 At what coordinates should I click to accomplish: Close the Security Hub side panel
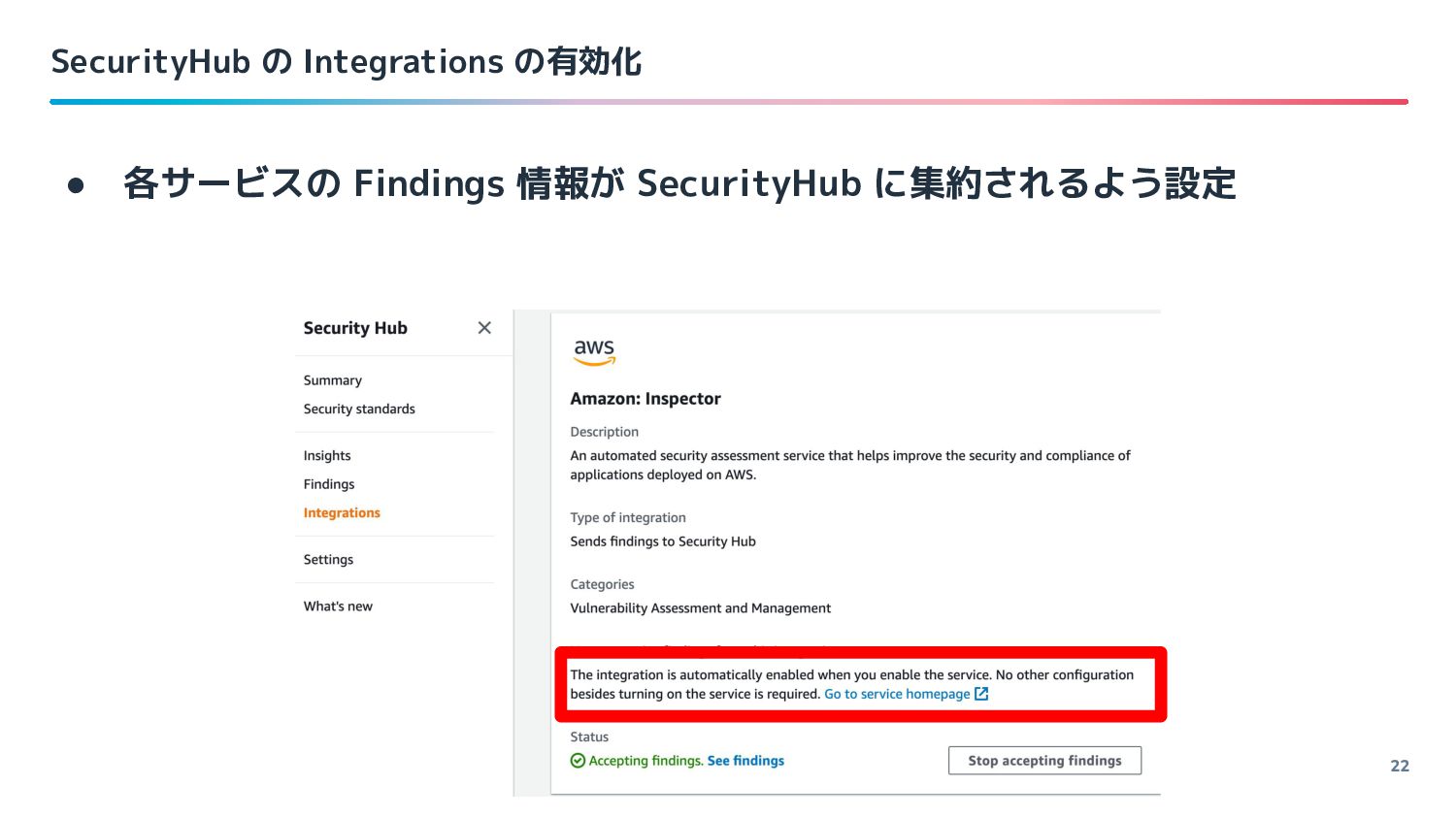pos(484,328)
